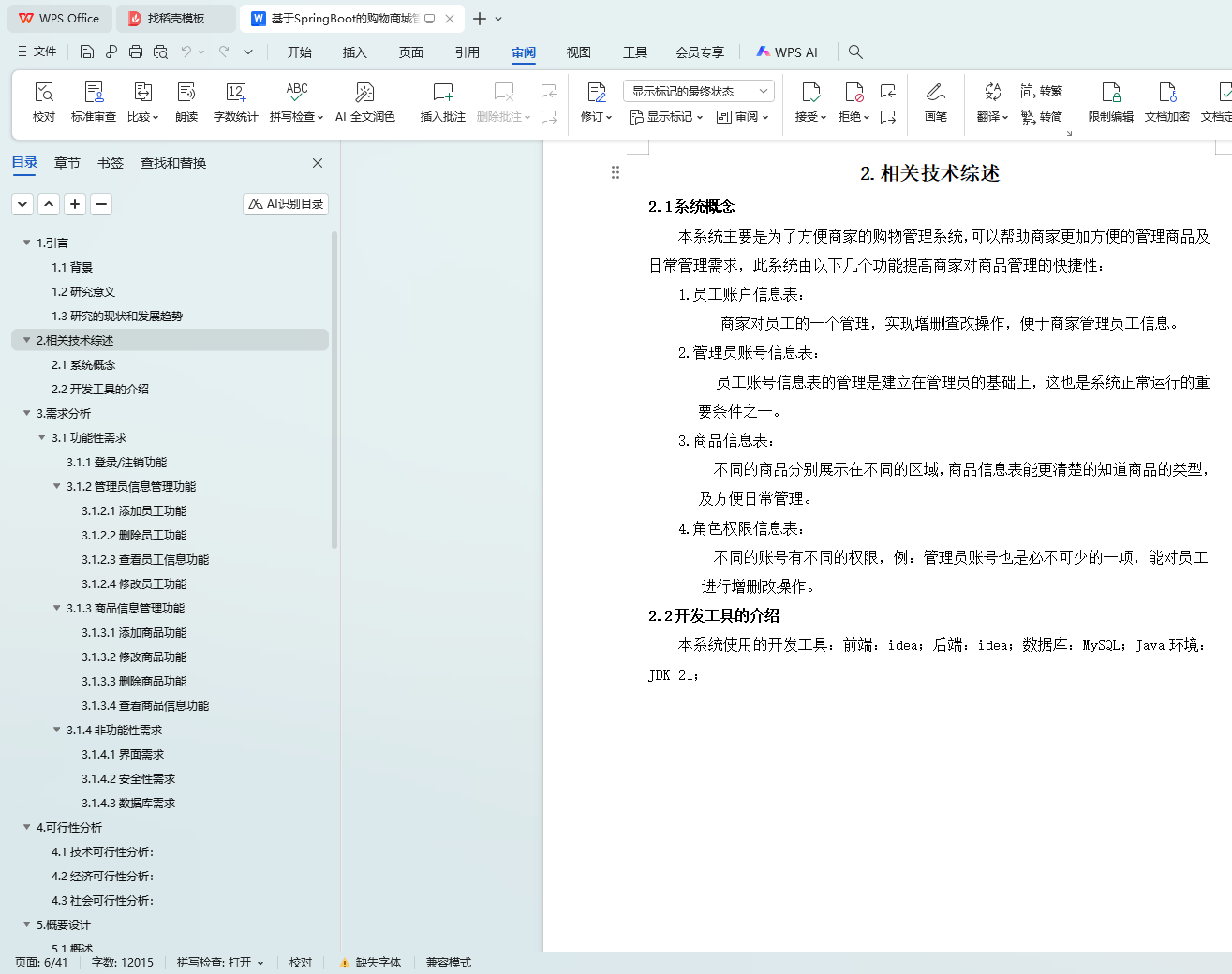Switch to the 找稻壳模板 tab
This screenshot has width=1232, height=974.
pyautogui.click(x=176, y=19)
